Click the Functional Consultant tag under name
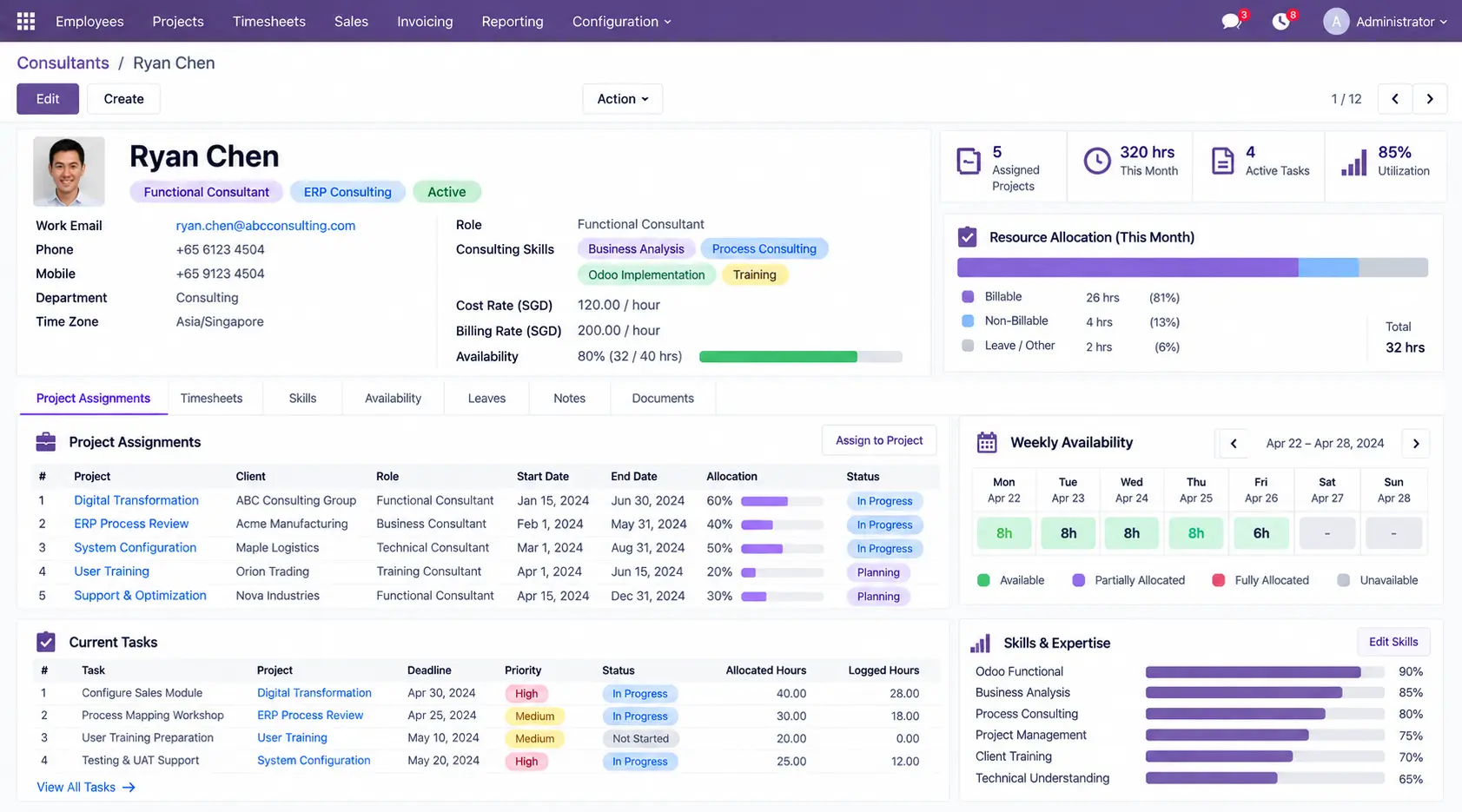Screen dimensions: 1462x812 [x=207, y=192]
